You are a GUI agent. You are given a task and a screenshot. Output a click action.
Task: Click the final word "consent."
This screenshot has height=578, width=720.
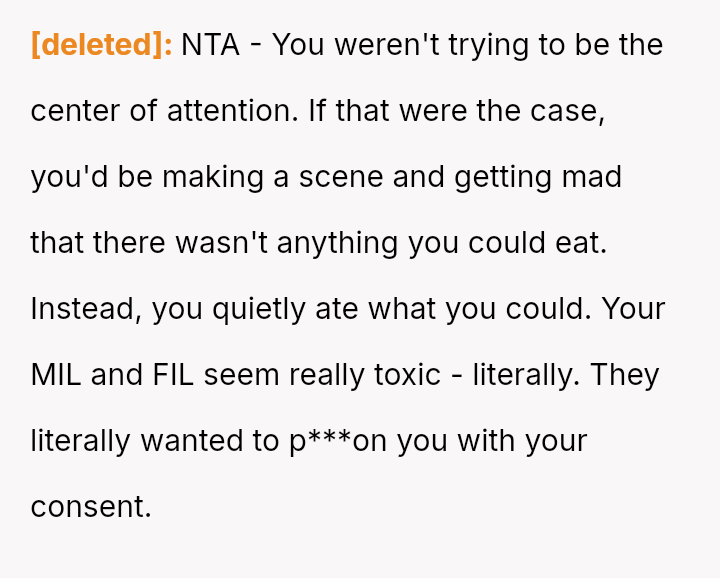tap(91, 507)
